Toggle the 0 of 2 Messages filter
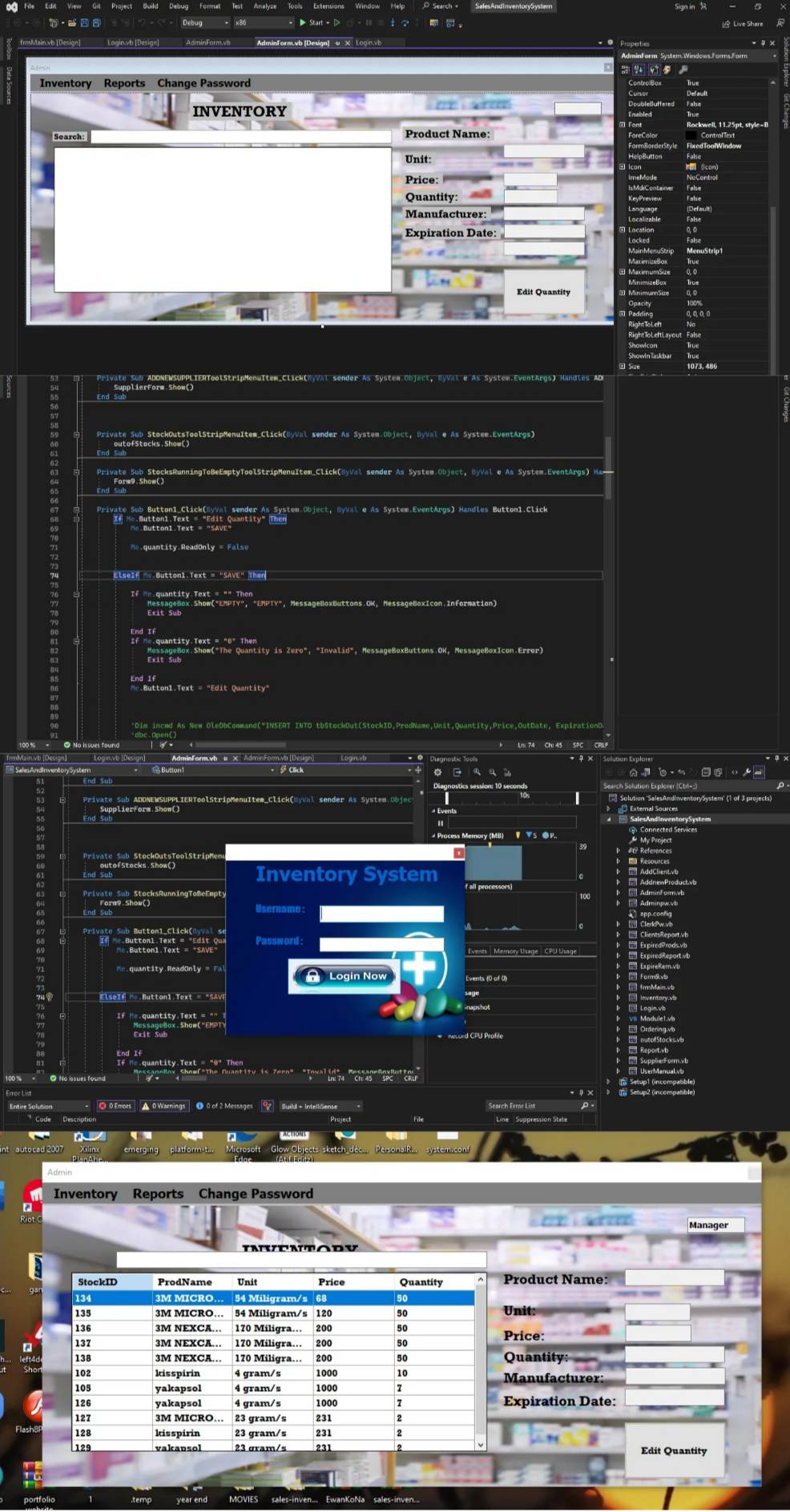This screenshot has width=790, height=1512. pyautogui.click(x=224, y=1106)
